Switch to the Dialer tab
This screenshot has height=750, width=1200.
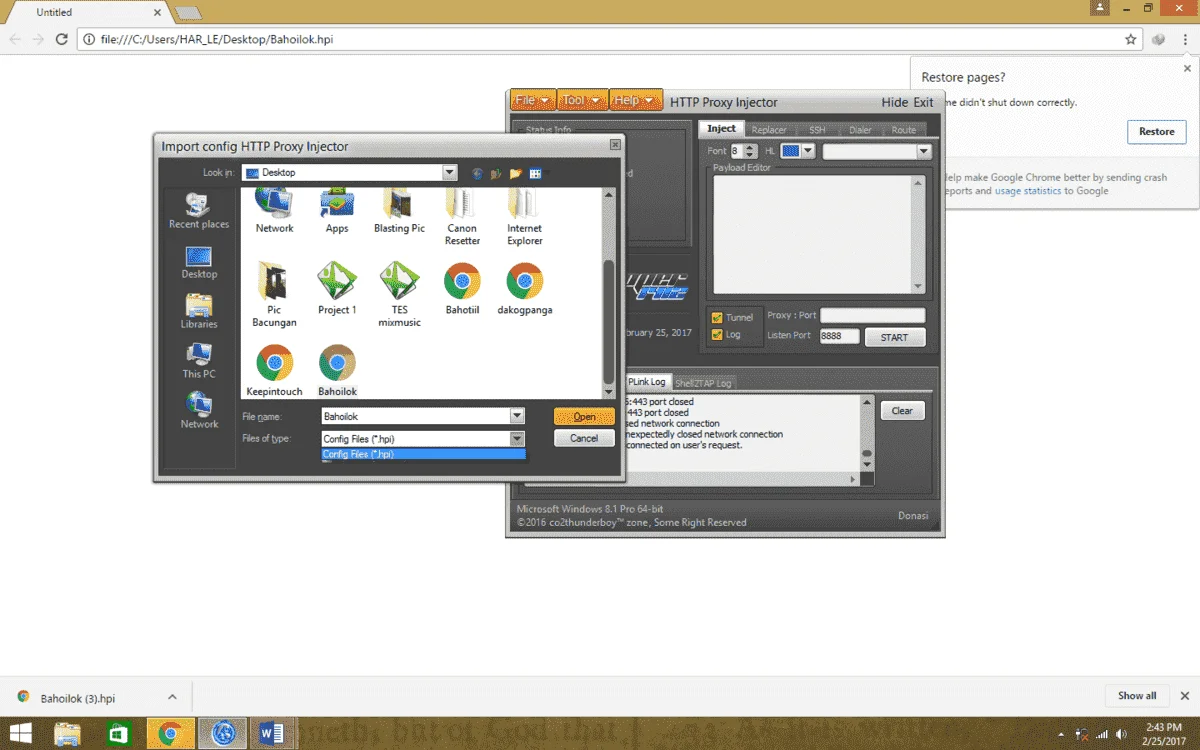click(860, 130)
